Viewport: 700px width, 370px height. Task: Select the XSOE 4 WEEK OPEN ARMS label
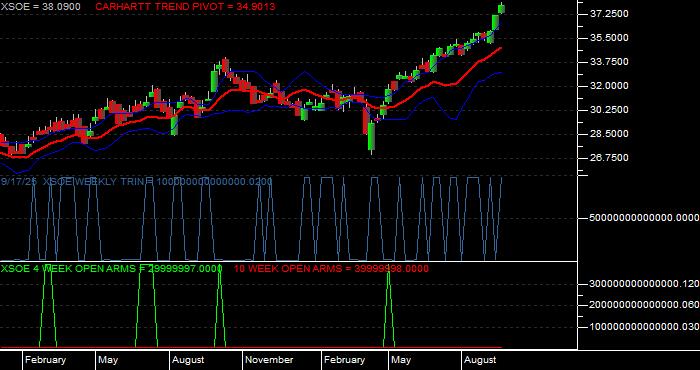click(112, 268)
